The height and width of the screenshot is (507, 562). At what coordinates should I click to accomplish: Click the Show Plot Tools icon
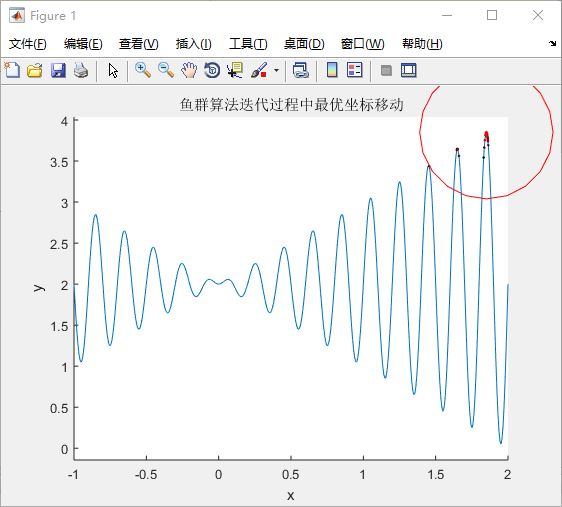click(409, 70)
